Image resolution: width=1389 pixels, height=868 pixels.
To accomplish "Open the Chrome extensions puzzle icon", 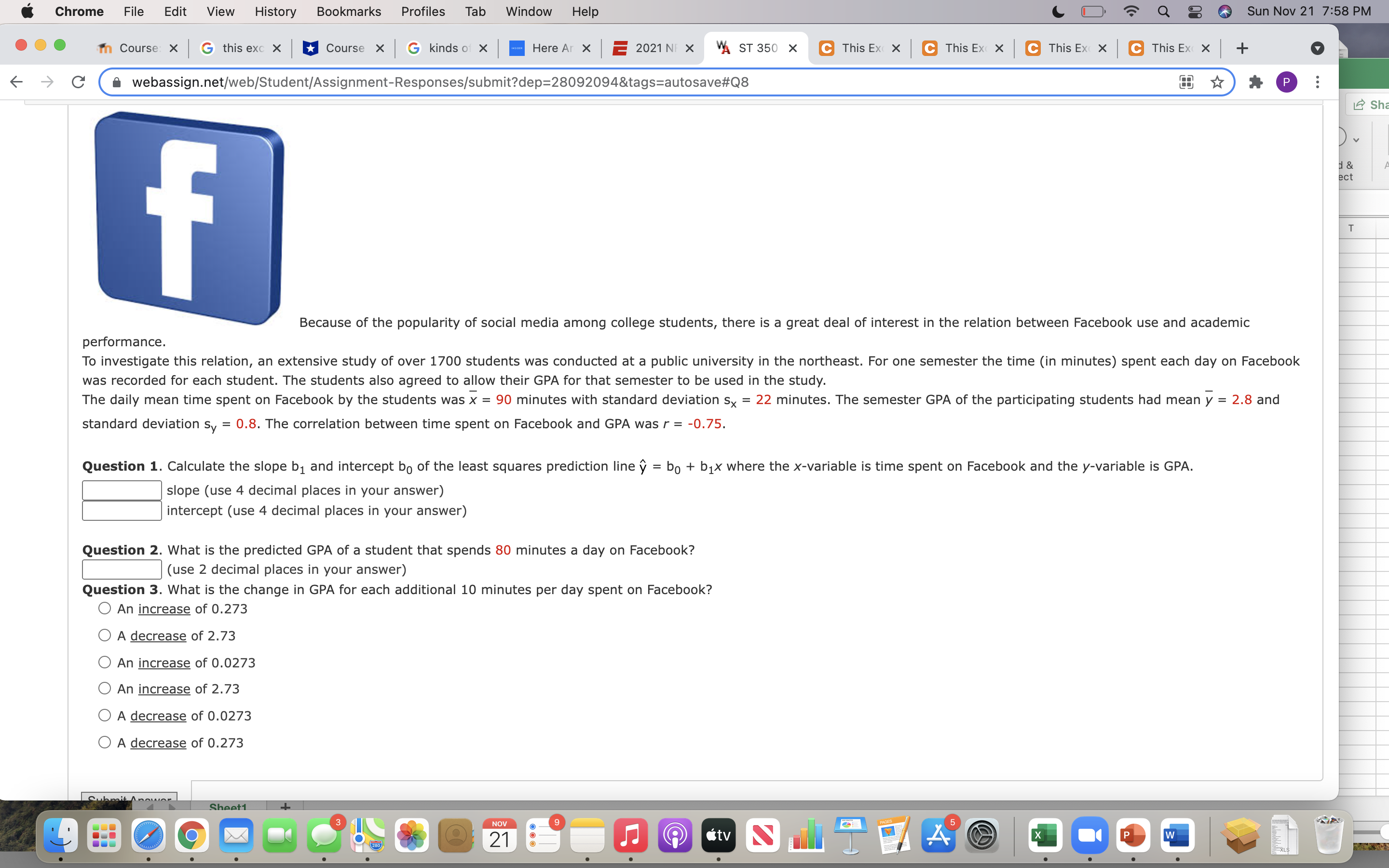I will point(1256,82).
